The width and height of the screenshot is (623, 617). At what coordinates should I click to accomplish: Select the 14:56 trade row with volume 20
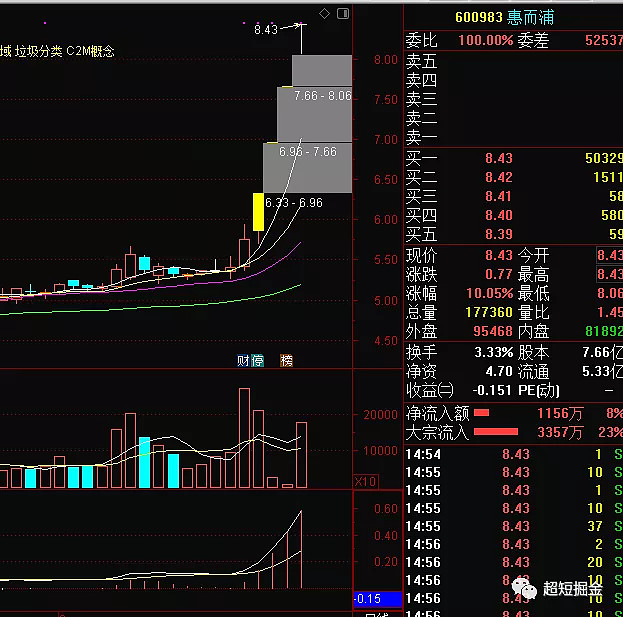point(513,562)
